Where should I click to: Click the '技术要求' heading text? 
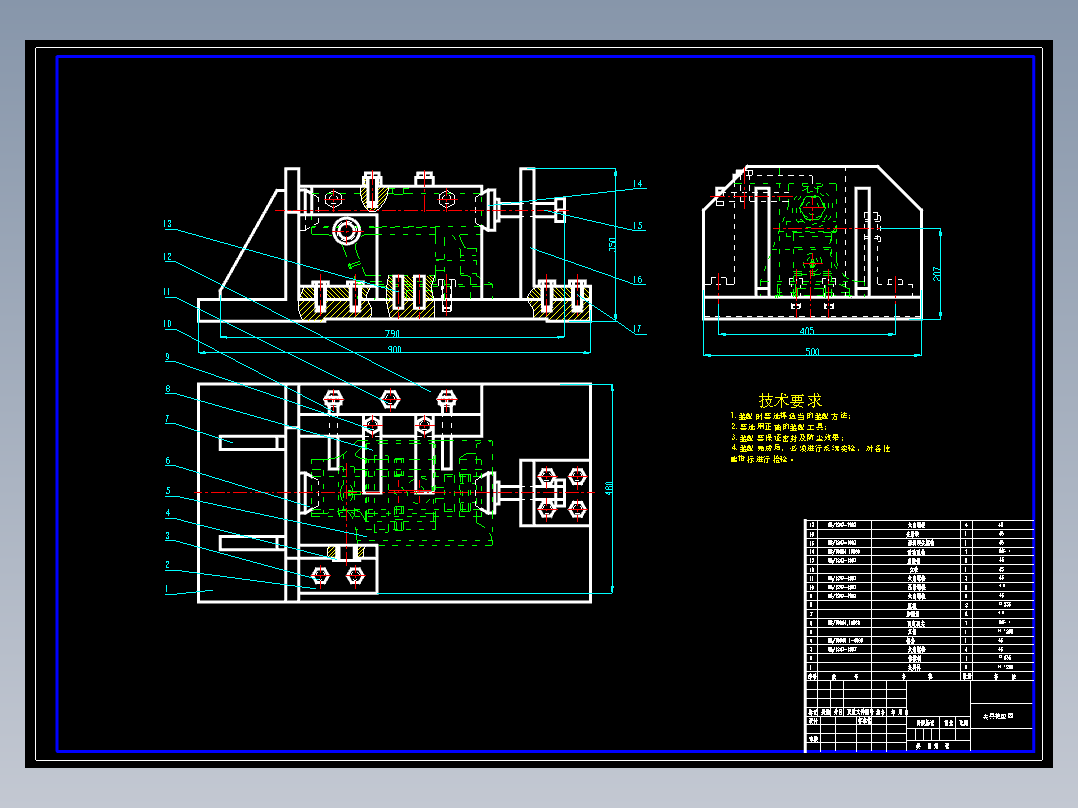click(x=790, y=400)
